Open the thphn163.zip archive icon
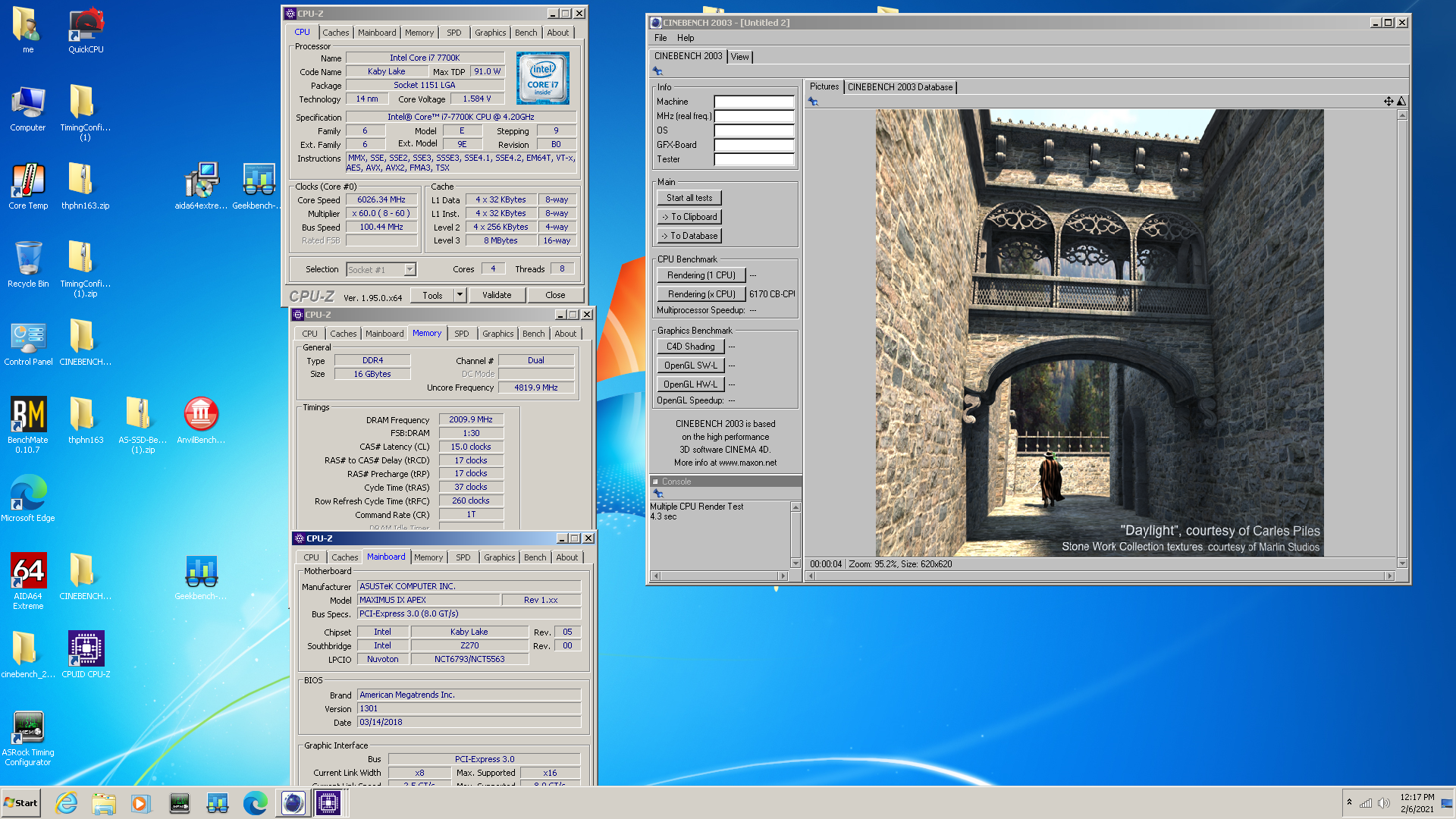 pyautogui.click(x=86, y=187)
